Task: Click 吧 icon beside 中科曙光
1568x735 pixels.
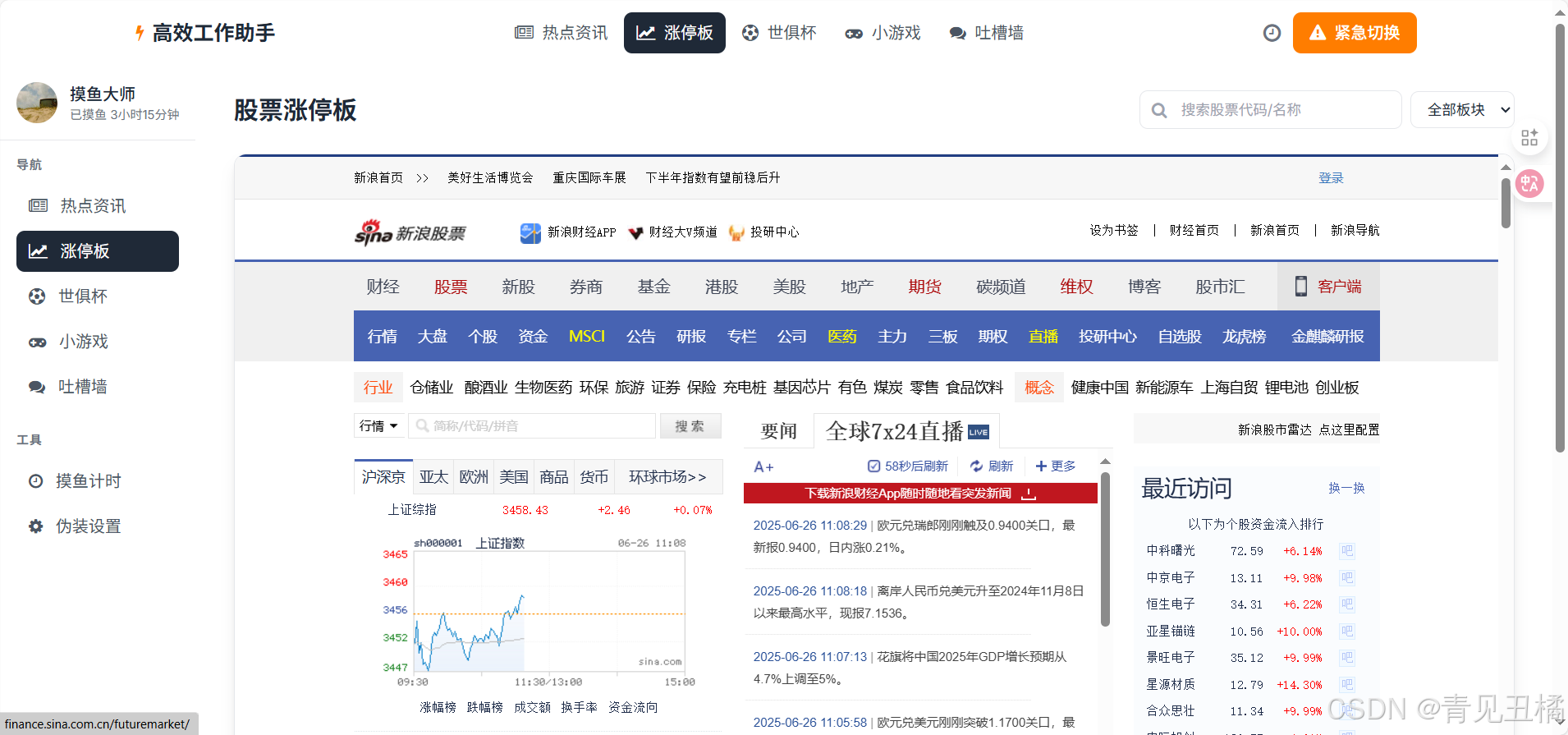Action: (x=1347, y=551)
